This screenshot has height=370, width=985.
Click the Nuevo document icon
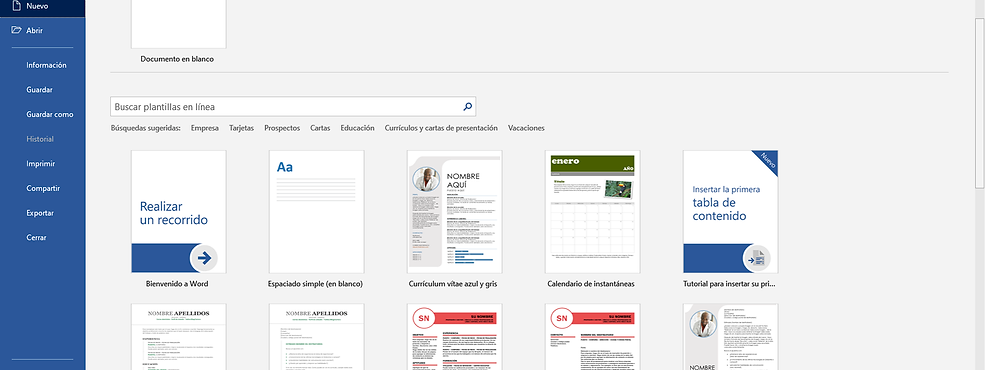click(16, 6)
